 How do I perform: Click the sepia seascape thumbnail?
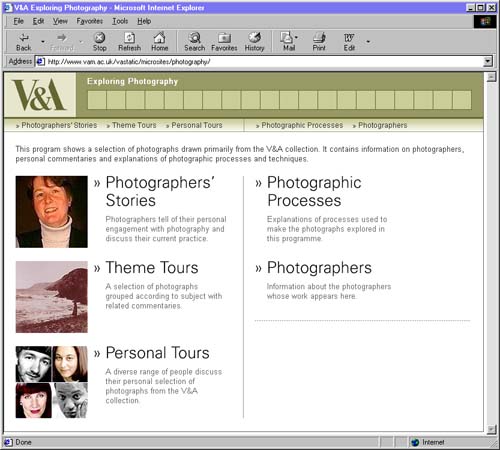(x=52, y=297)
